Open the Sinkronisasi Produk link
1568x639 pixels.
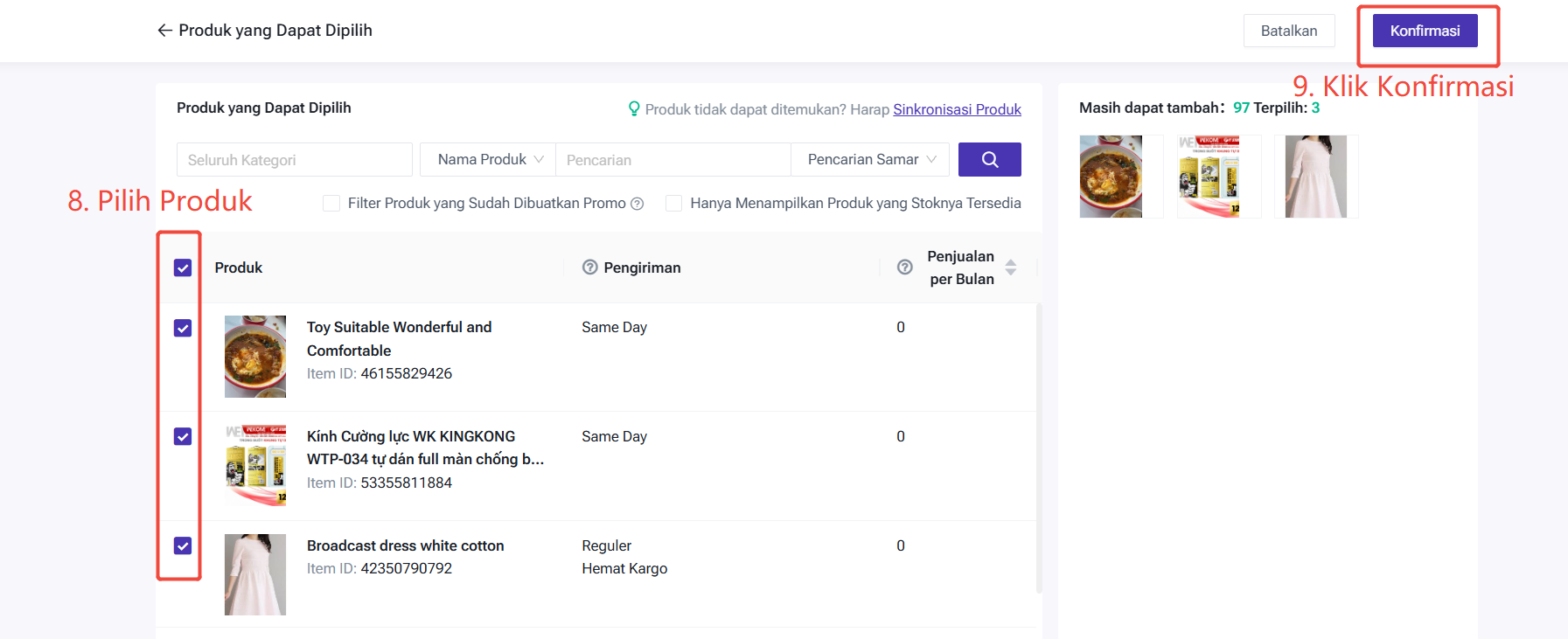(x=957, y=109)
